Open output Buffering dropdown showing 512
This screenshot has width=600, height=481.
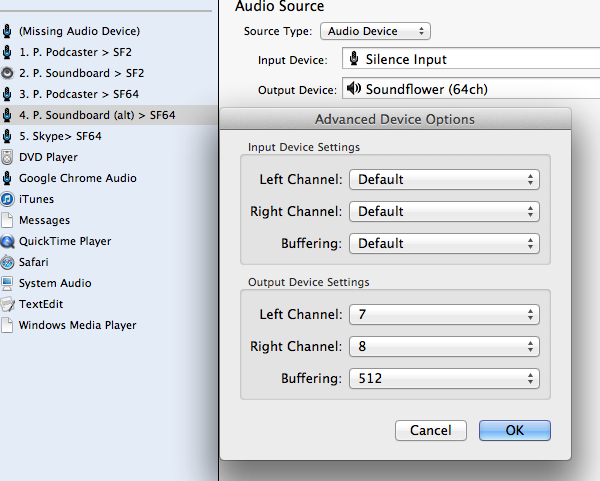444,378
